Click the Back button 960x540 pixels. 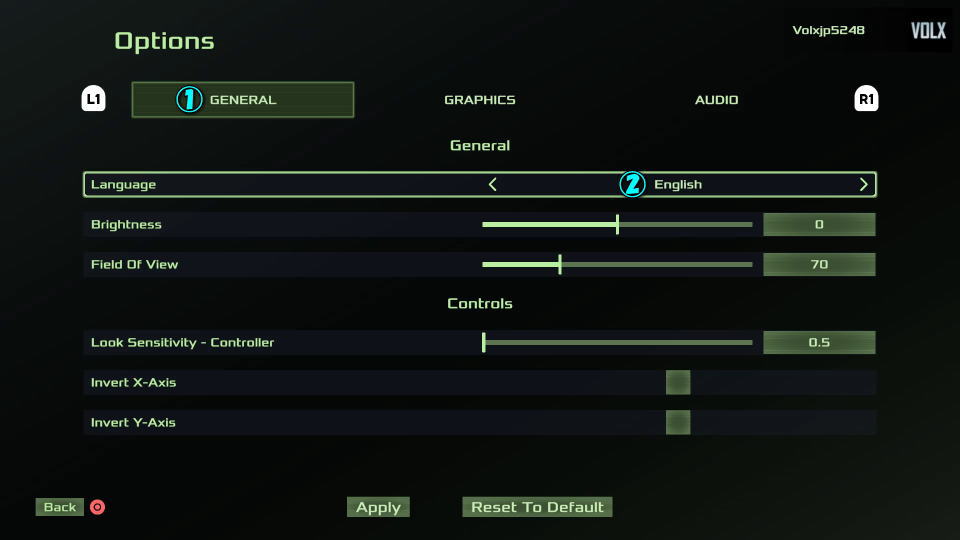[60, 507]
